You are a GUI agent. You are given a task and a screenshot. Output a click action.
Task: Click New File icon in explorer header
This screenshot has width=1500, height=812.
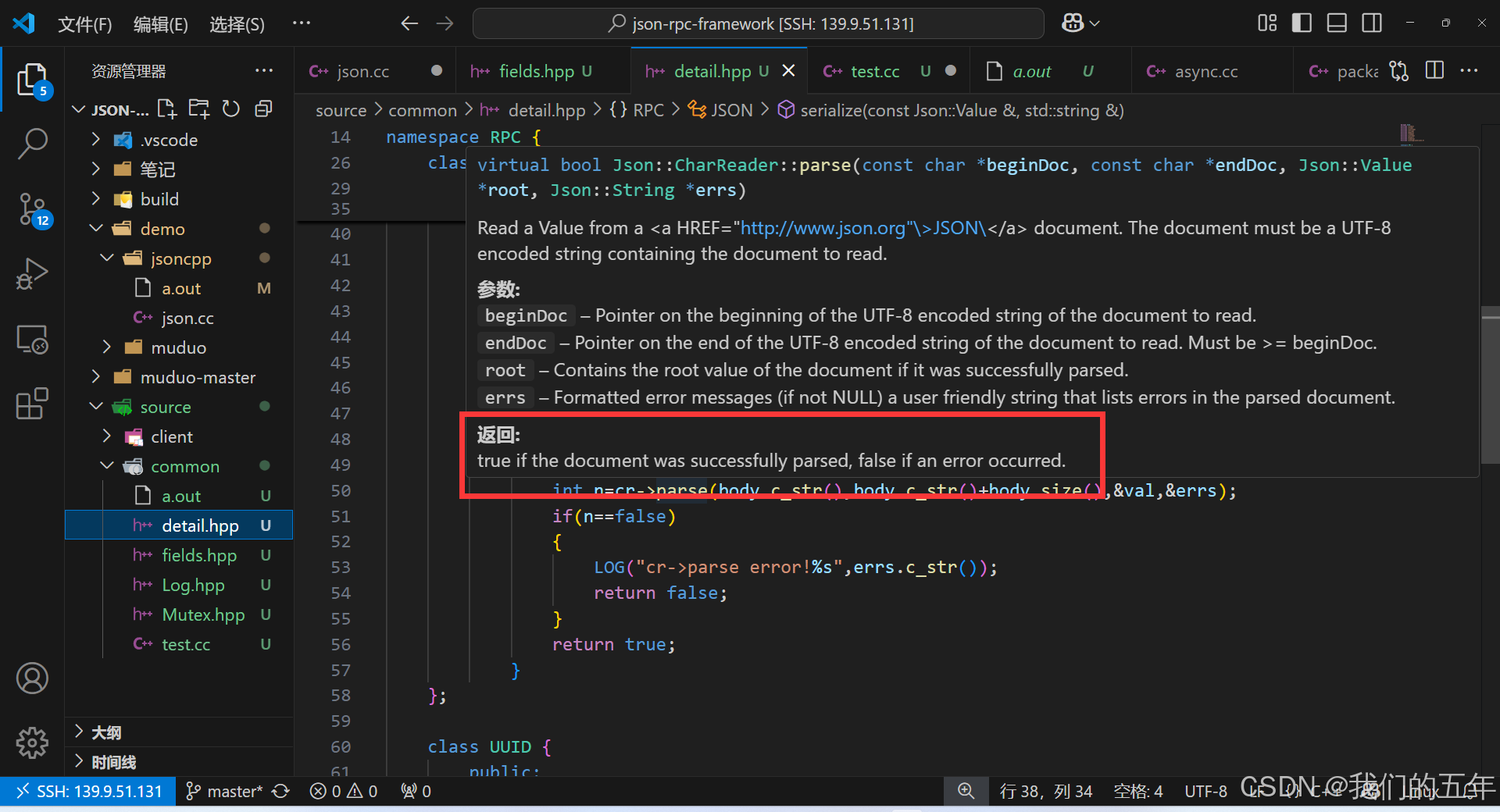[x=166, y=109]
